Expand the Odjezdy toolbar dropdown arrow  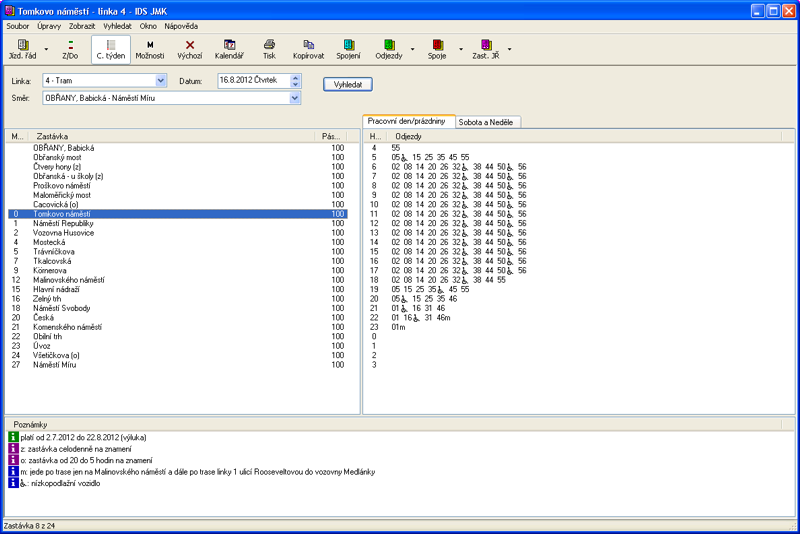coord(413,49)
